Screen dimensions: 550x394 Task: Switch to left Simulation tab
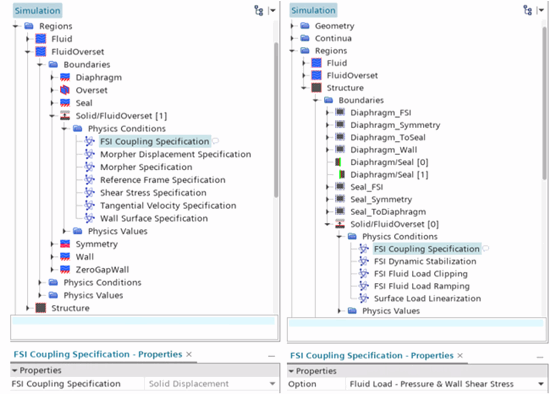(x=38, y=11)
